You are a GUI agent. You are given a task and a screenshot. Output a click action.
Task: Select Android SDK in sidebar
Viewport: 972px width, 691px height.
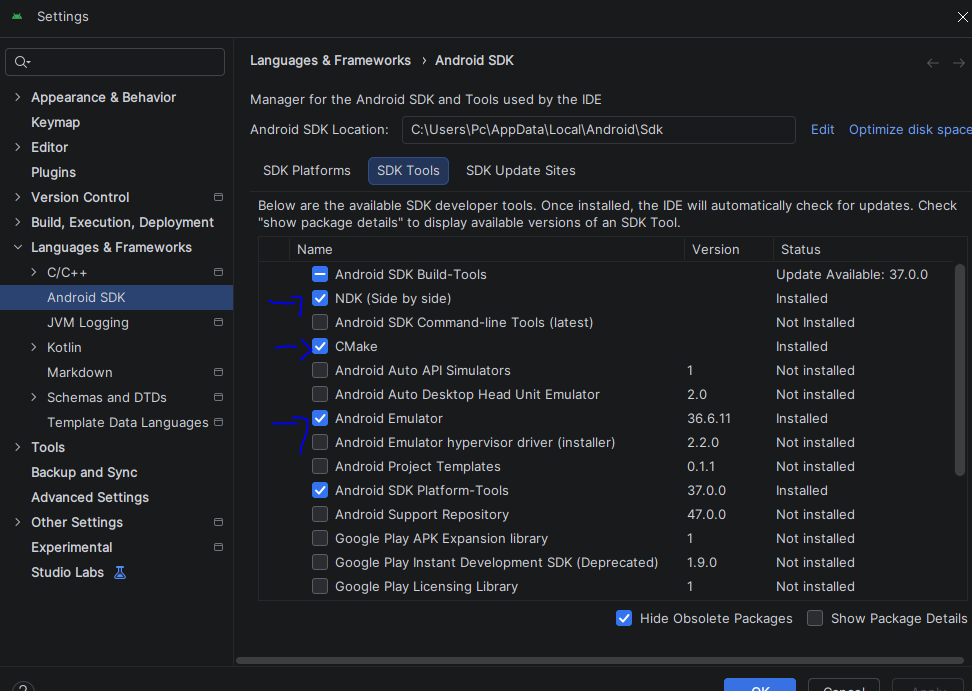[117, 297]
